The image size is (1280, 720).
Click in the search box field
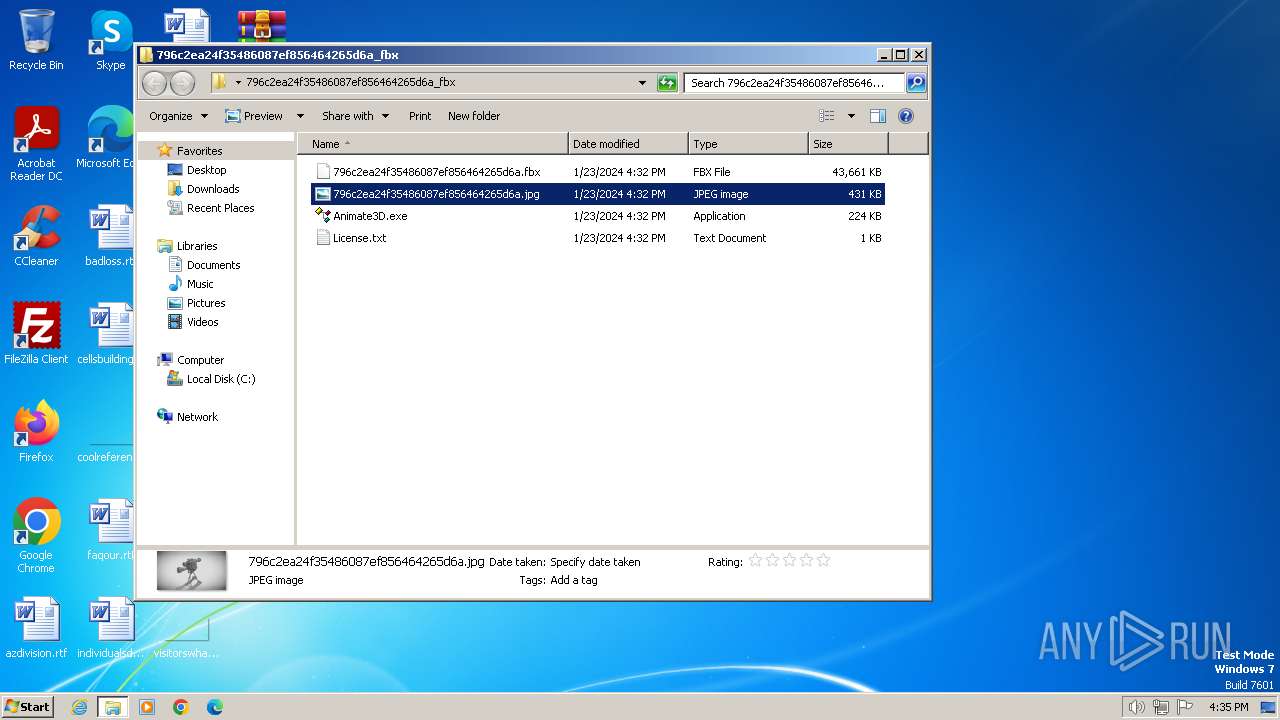coord(795,83)
